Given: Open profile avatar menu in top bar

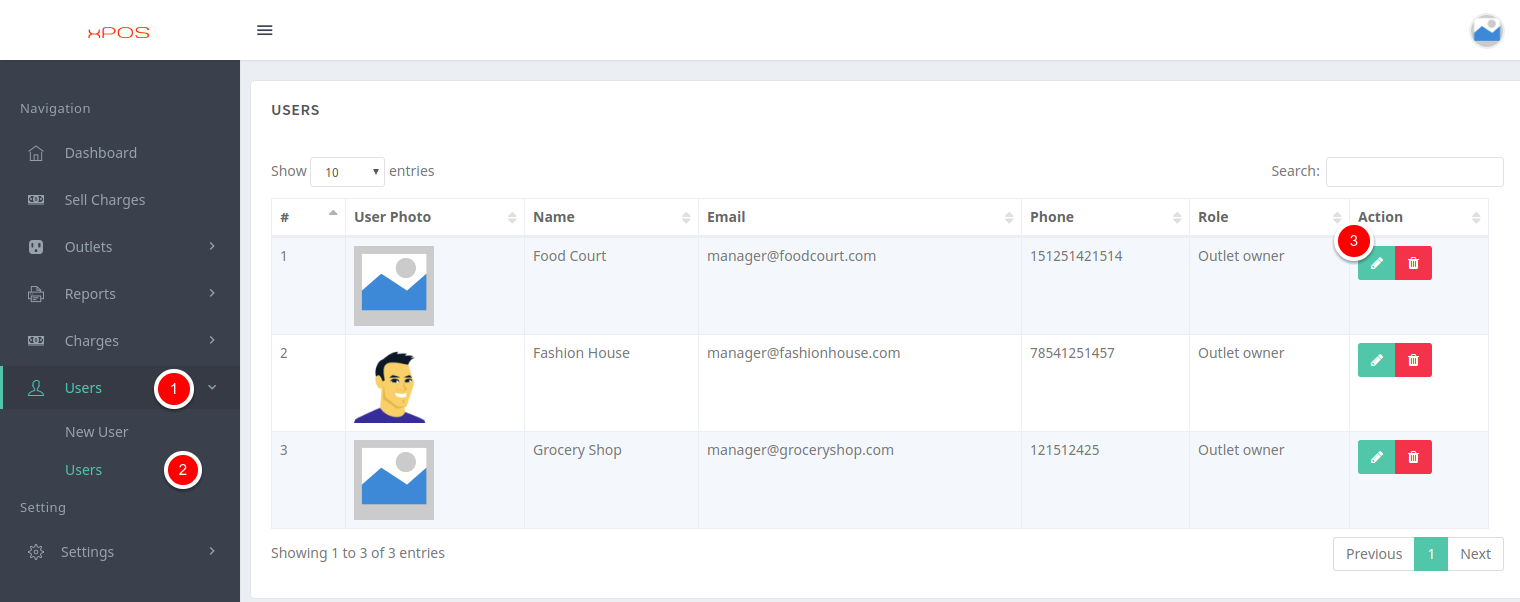Looking at the screenshot, I should [1487, 30].
